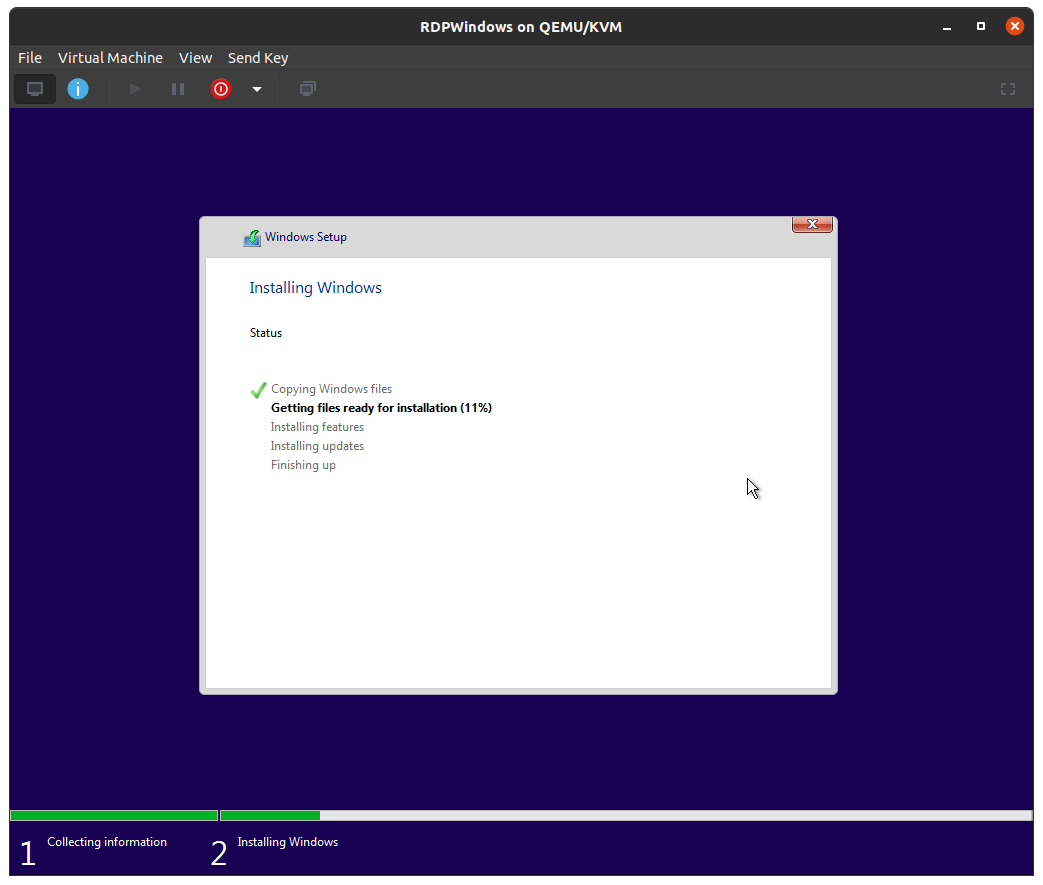This screenshot has height=885, width=1043.
Task: Click the Windows Setup title icon
Action: tap(252, 238)
